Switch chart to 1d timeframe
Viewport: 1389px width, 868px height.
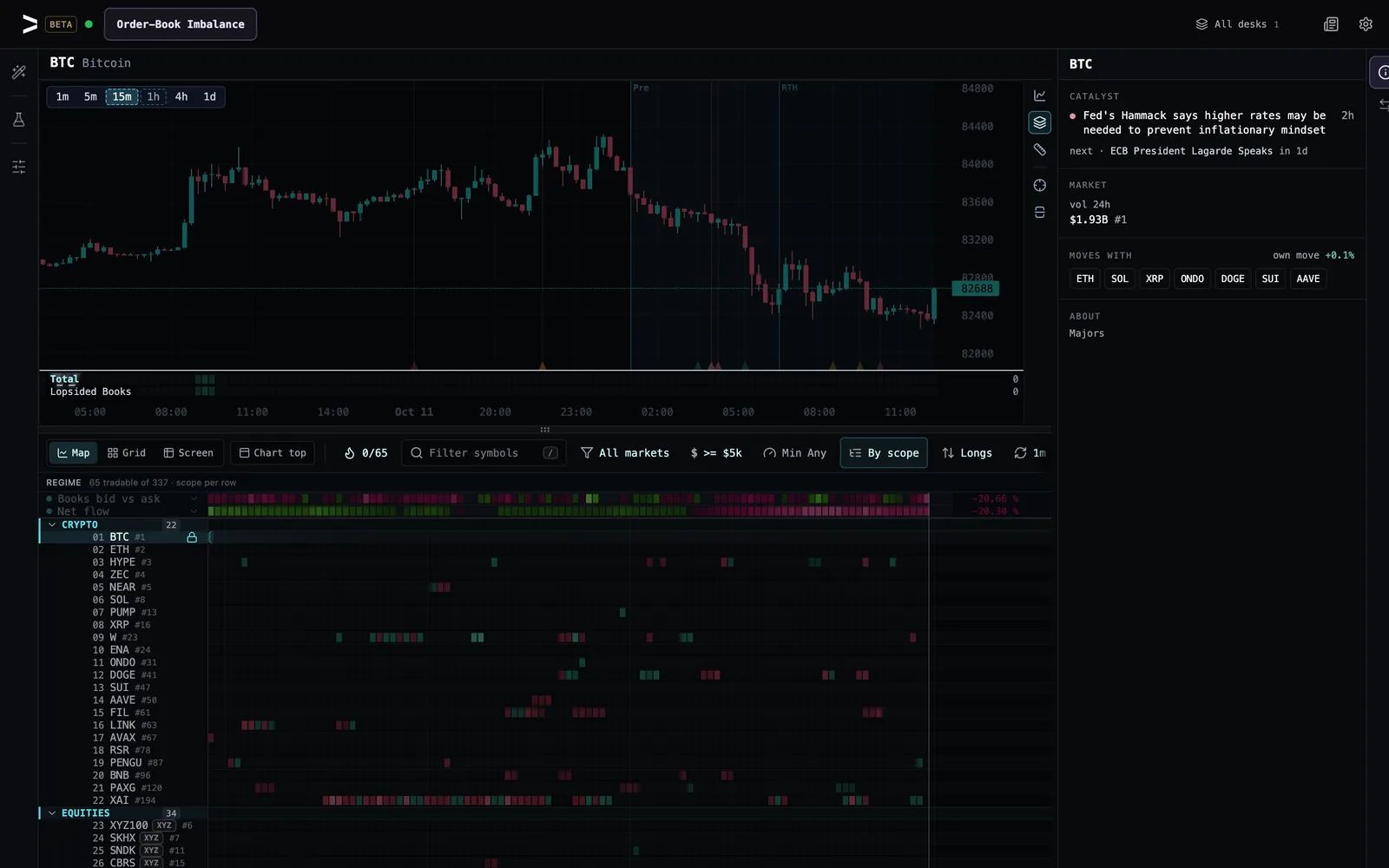(x=209, y=96)
